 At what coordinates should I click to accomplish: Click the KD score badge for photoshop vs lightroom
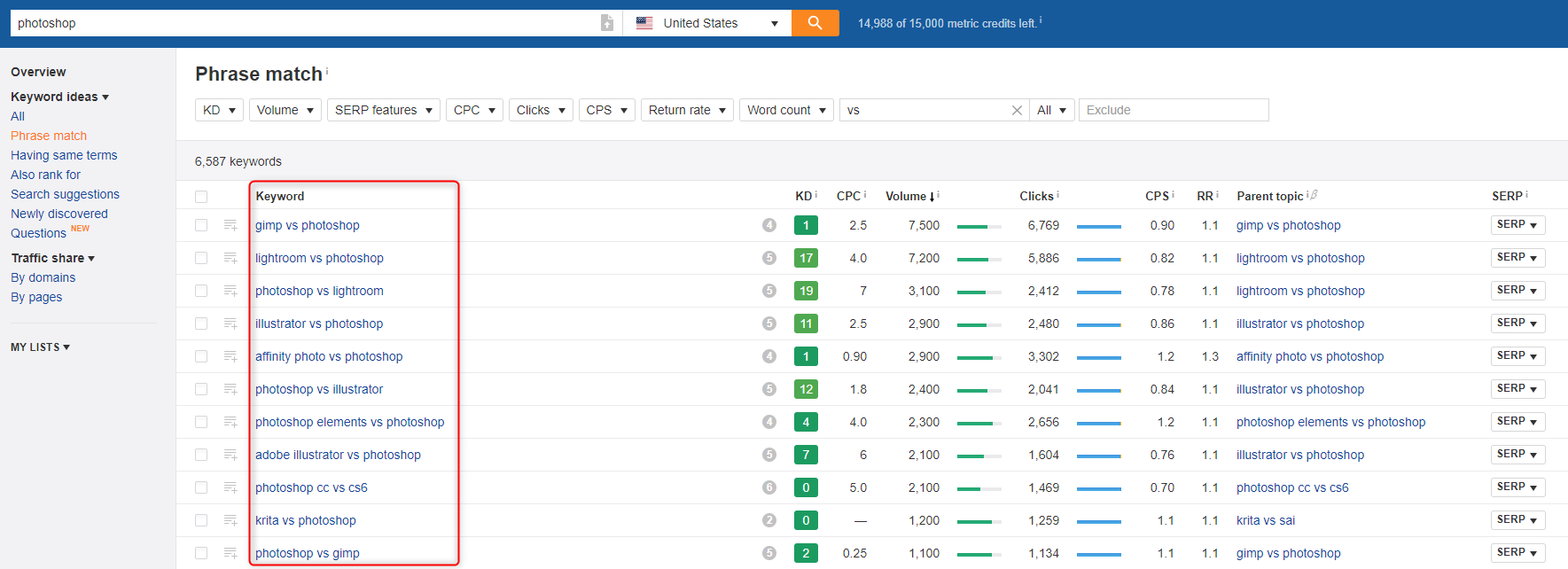pos(806,291)
